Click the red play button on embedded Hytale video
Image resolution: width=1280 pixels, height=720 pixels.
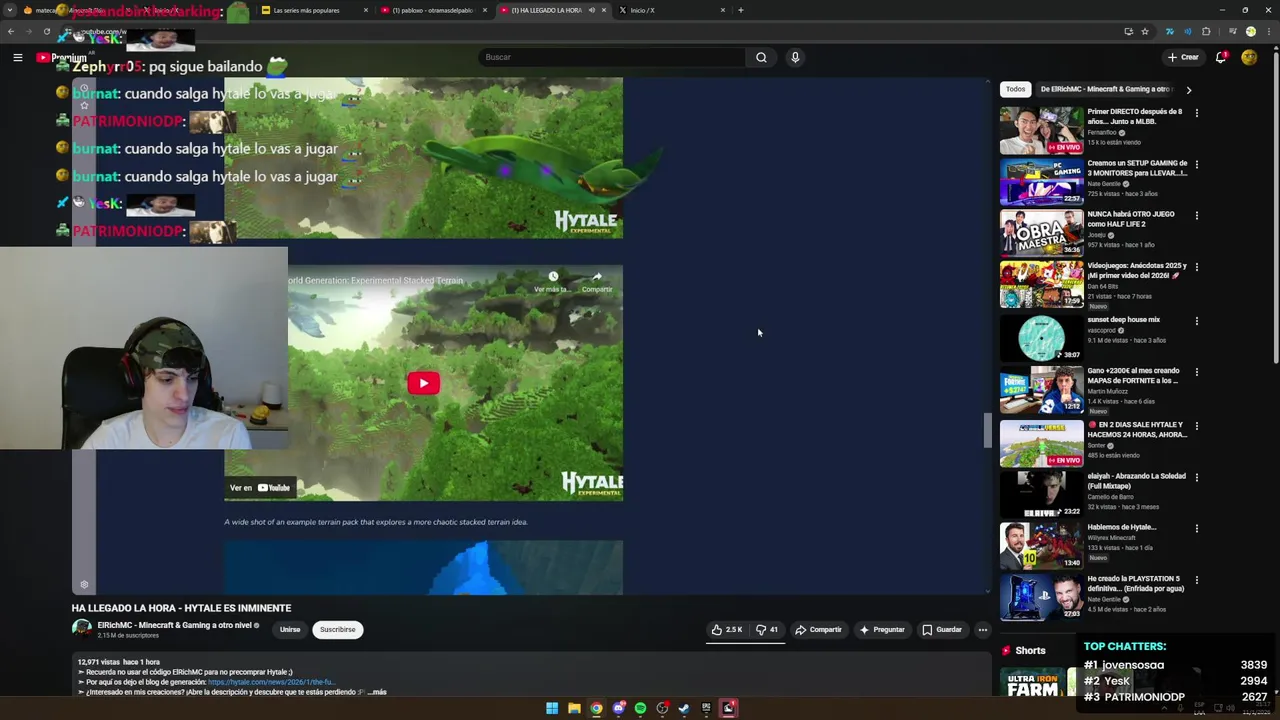pyautogui.click(x=423, y=383)
